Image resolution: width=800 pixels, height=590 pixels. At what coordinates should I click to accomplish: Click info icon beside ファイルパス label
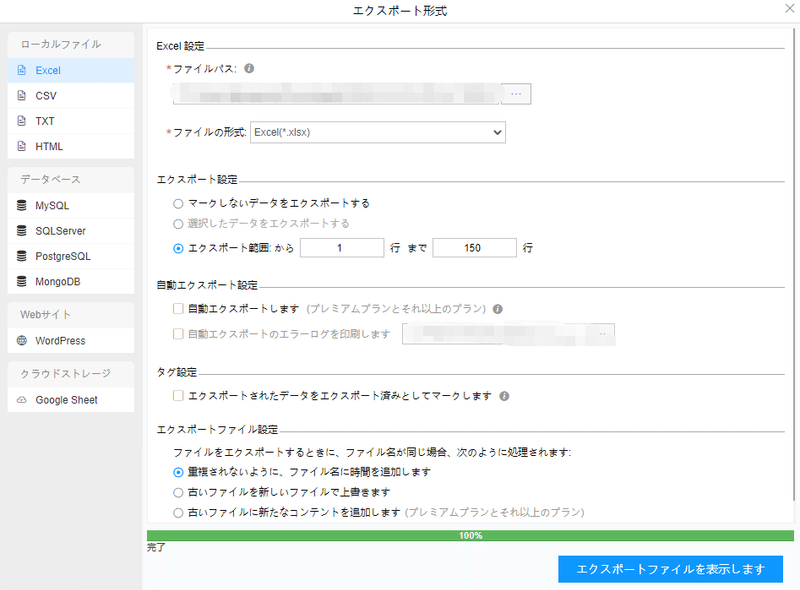tap(249, 69)
